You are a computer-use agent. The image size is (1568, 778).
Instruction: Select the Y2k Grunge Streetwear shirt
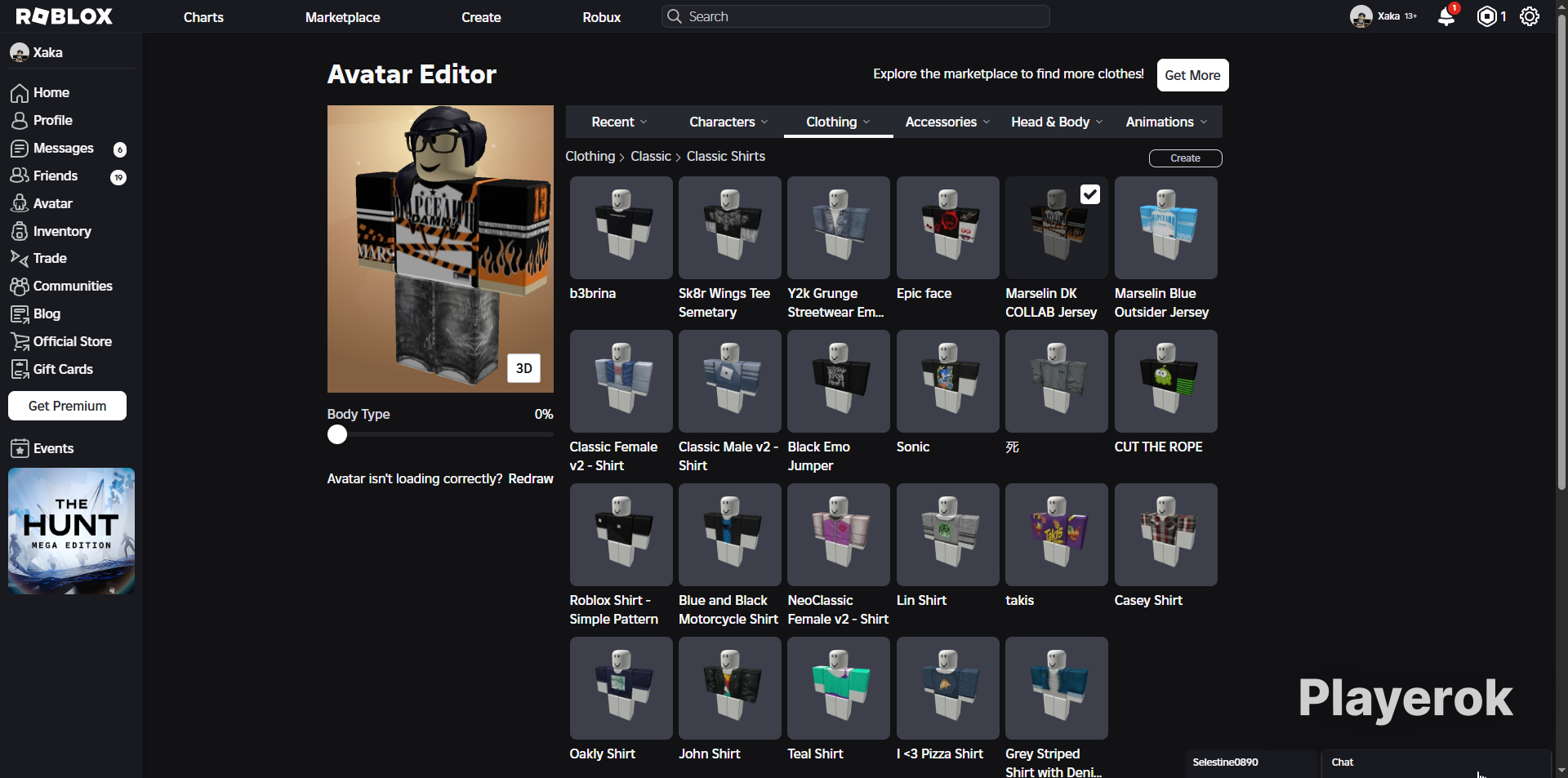(x=839, y=228)
